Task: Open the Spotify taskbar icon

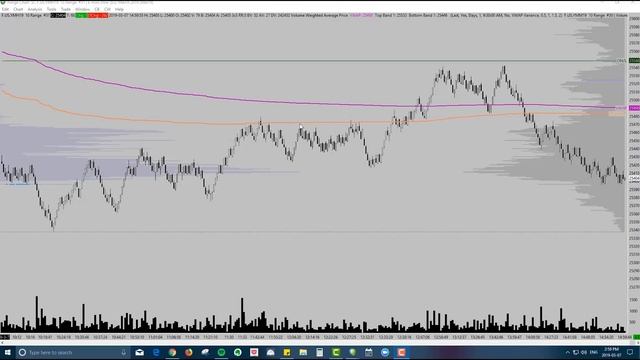Action: pyautogui.click(x=221, y=352)
